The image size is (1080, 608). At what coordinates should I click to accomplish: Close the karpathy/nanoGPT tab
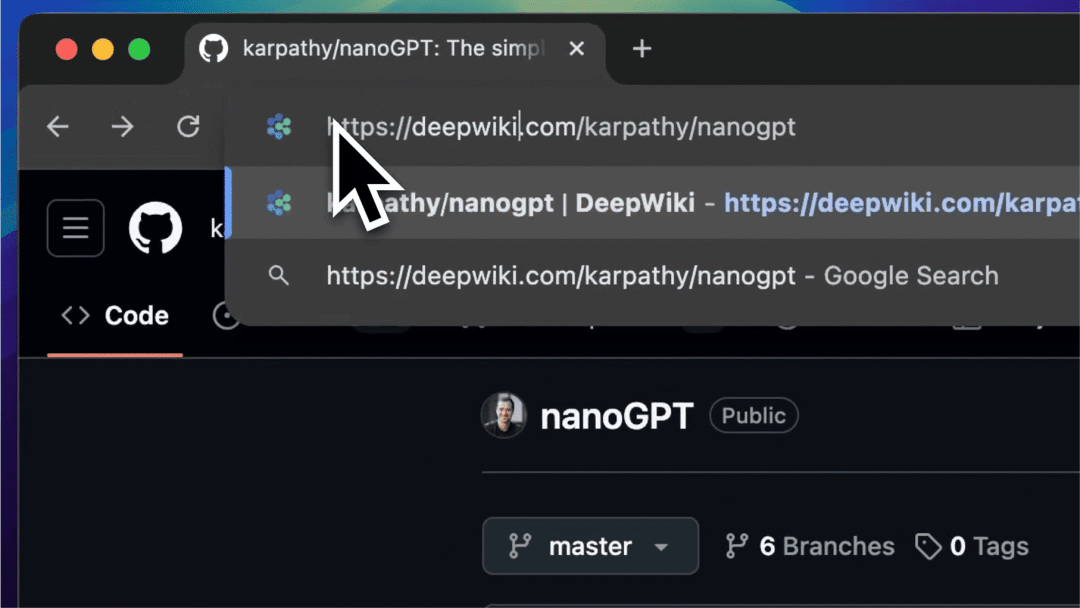pyautogui.click(x=577, y=48)
